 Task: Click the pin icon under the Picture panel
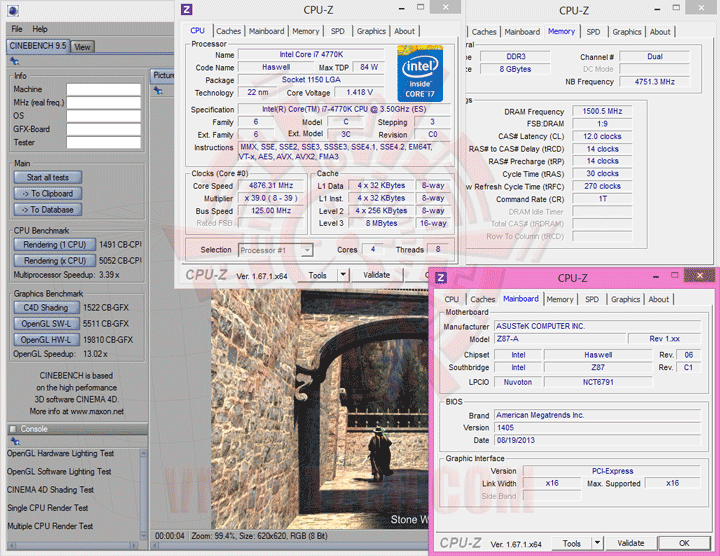157,90
